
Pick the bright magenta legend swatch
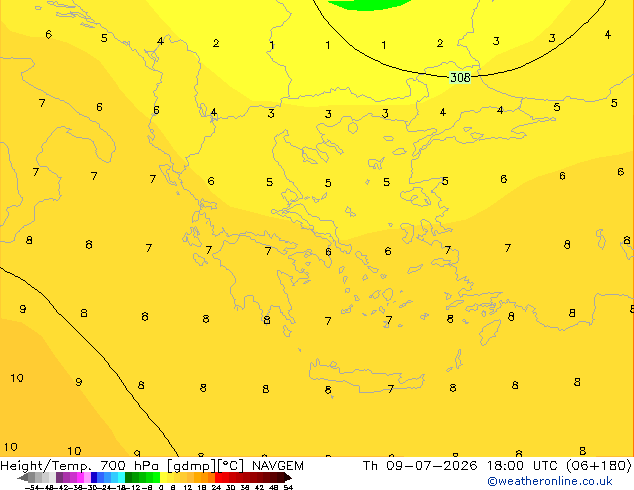80,477
